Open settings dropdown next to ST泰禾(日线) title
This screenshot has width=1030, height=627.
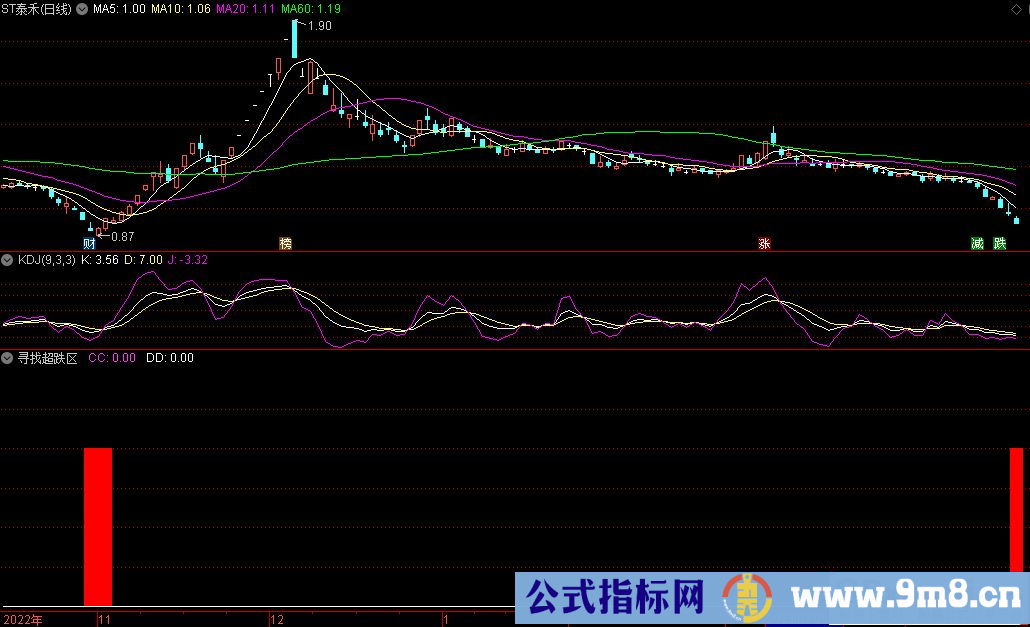pos(81,9)
